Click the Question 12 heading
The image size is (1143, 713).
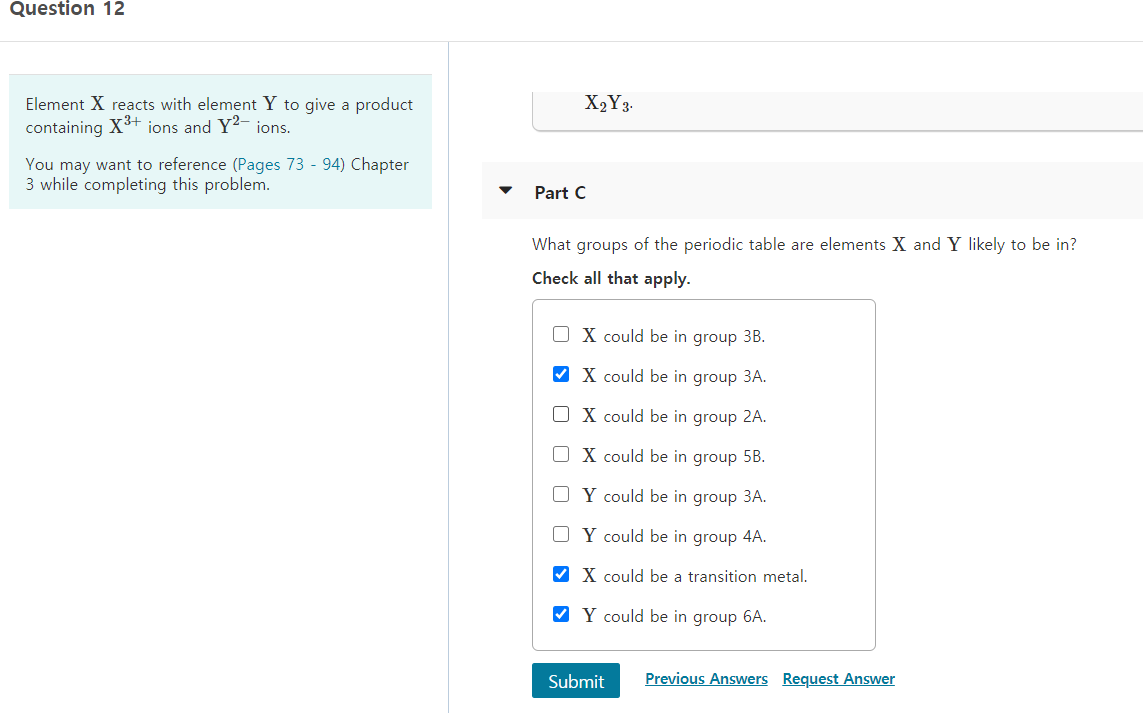[x=67, y=10]
